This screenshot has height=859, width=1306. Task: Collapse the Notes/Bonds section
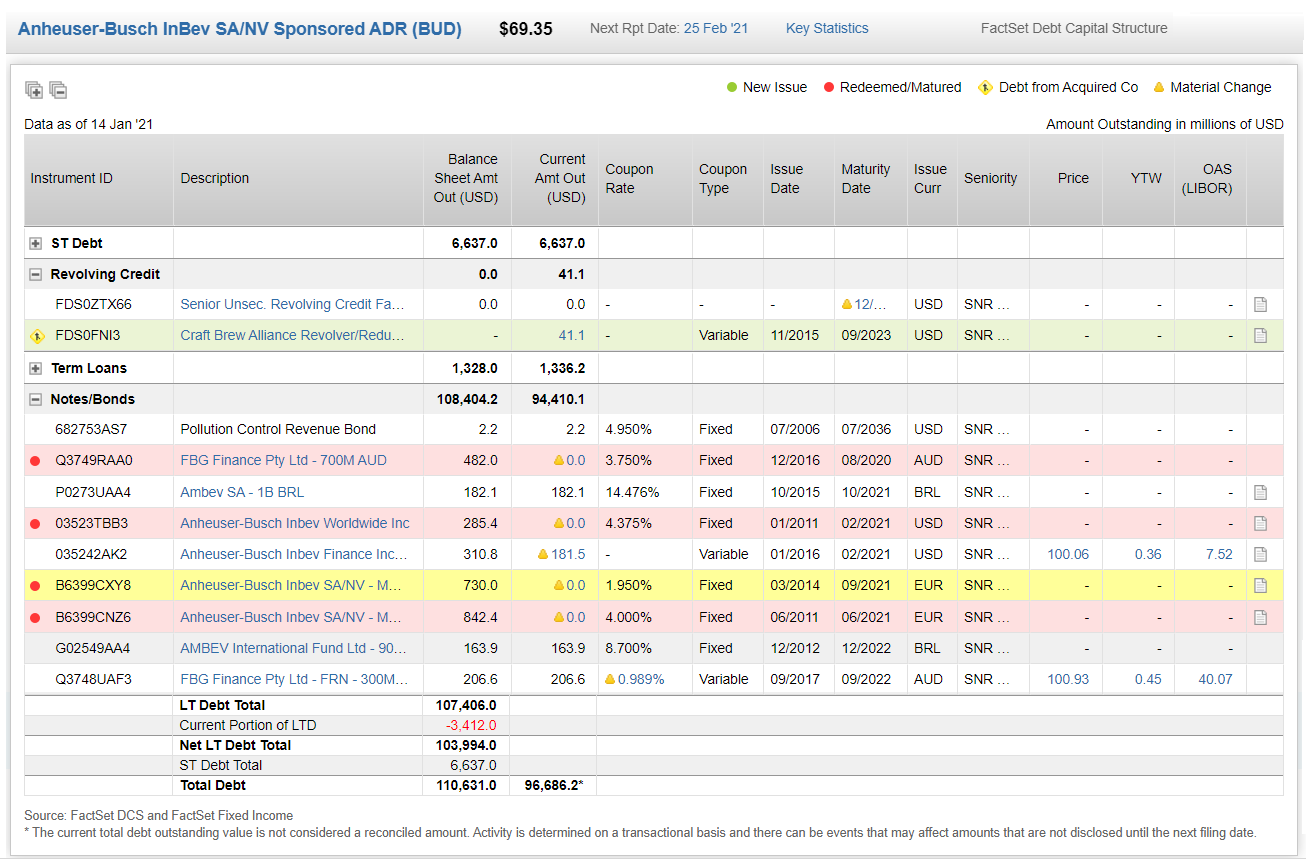tap(34, 398)
